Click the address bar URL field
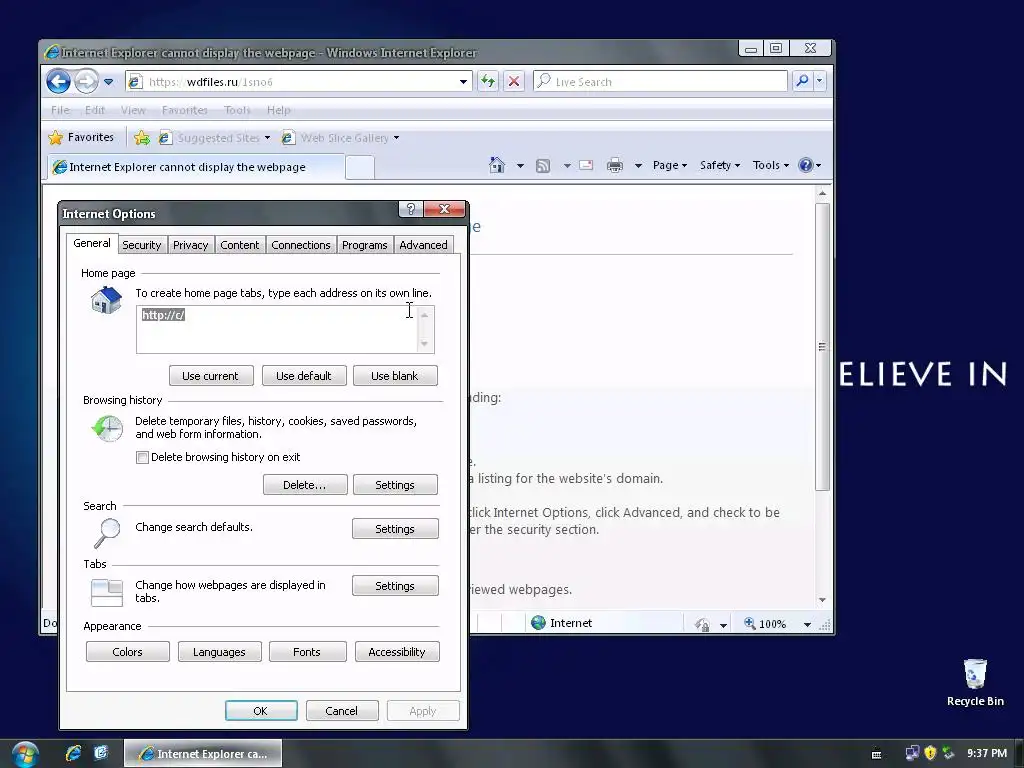Image resolution: width=1024 pixels, height=768 pixels. tap(297, 82)
